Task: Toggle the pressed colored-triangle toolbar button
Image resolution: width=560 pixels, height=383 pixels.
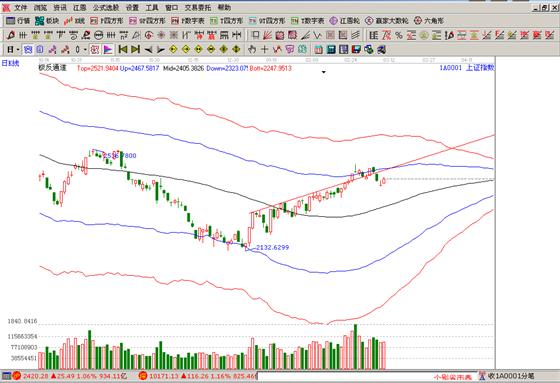Action: [108, 49]
